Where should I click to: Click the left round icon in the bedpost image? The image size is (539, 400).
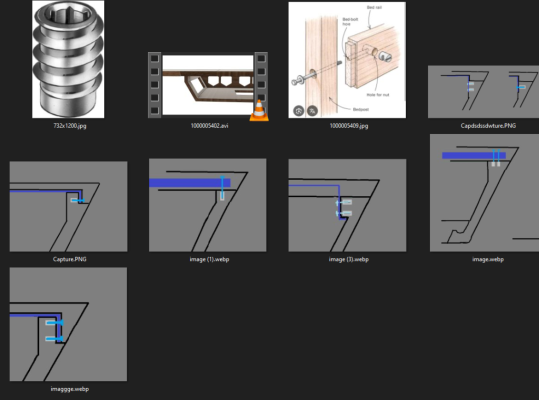click(299, 111)
